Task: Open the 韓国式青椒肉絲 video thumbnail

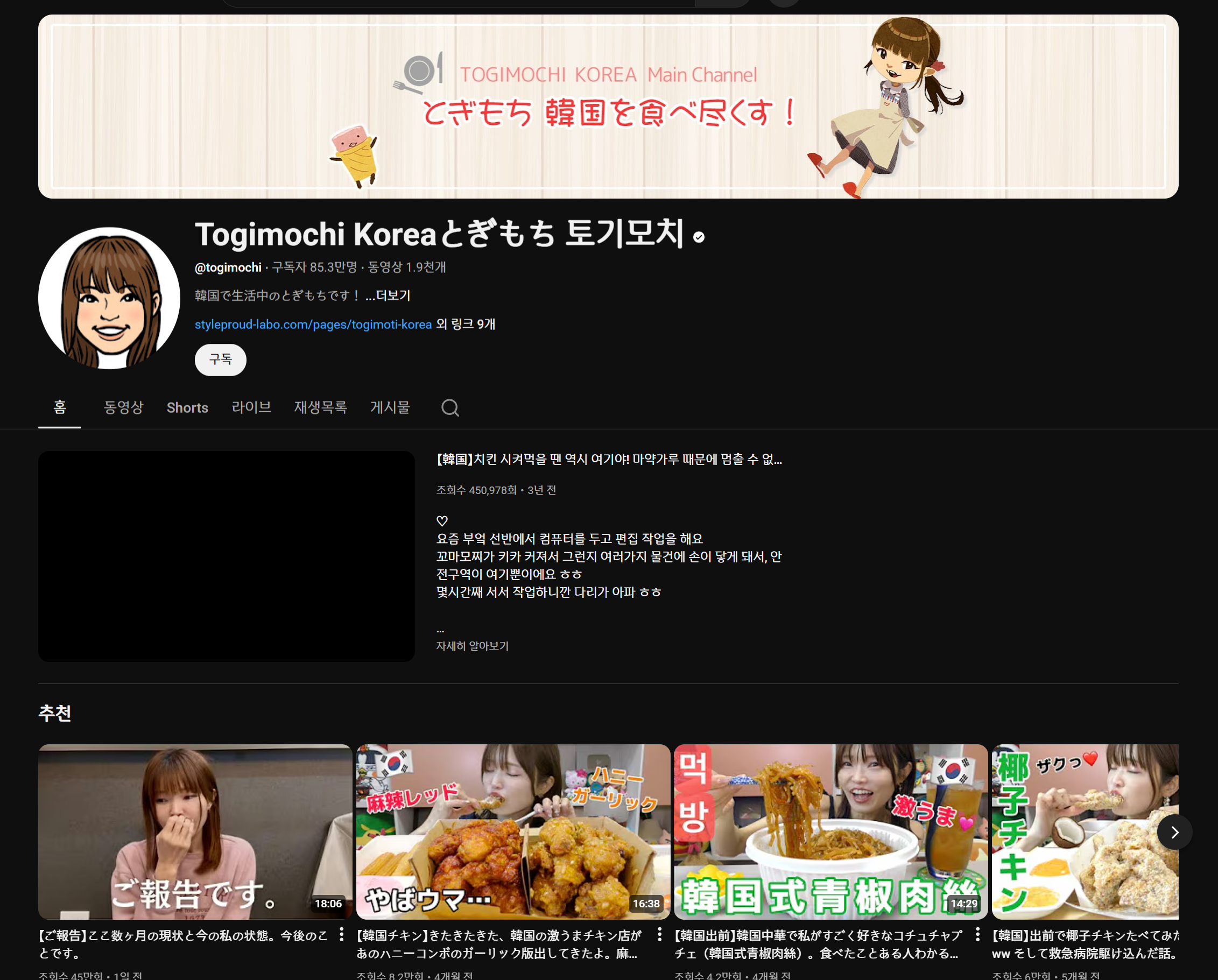Action: click(830, 831)
